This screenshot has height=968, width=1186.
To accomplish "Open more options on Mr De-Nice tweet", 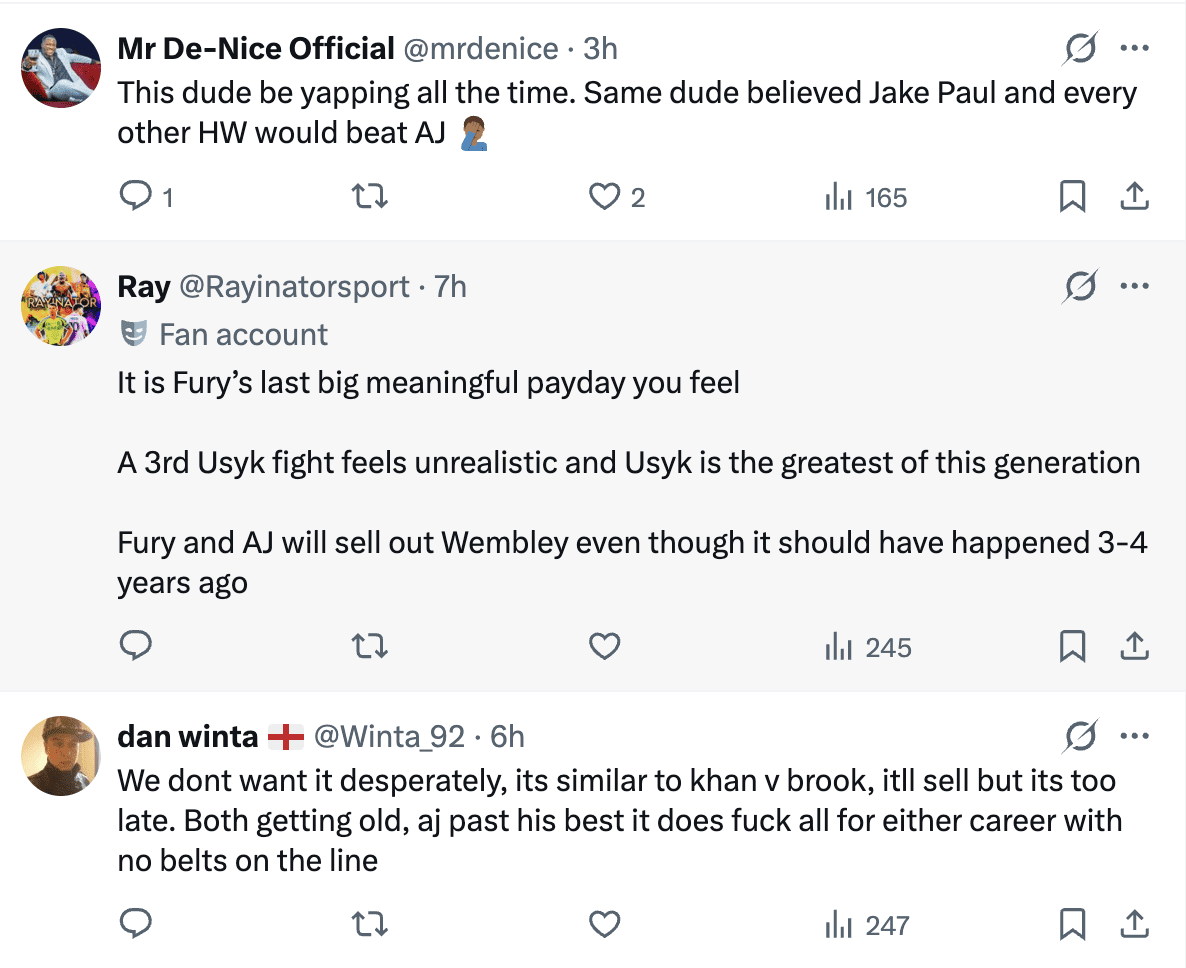I will click(x=1134, y=47).
